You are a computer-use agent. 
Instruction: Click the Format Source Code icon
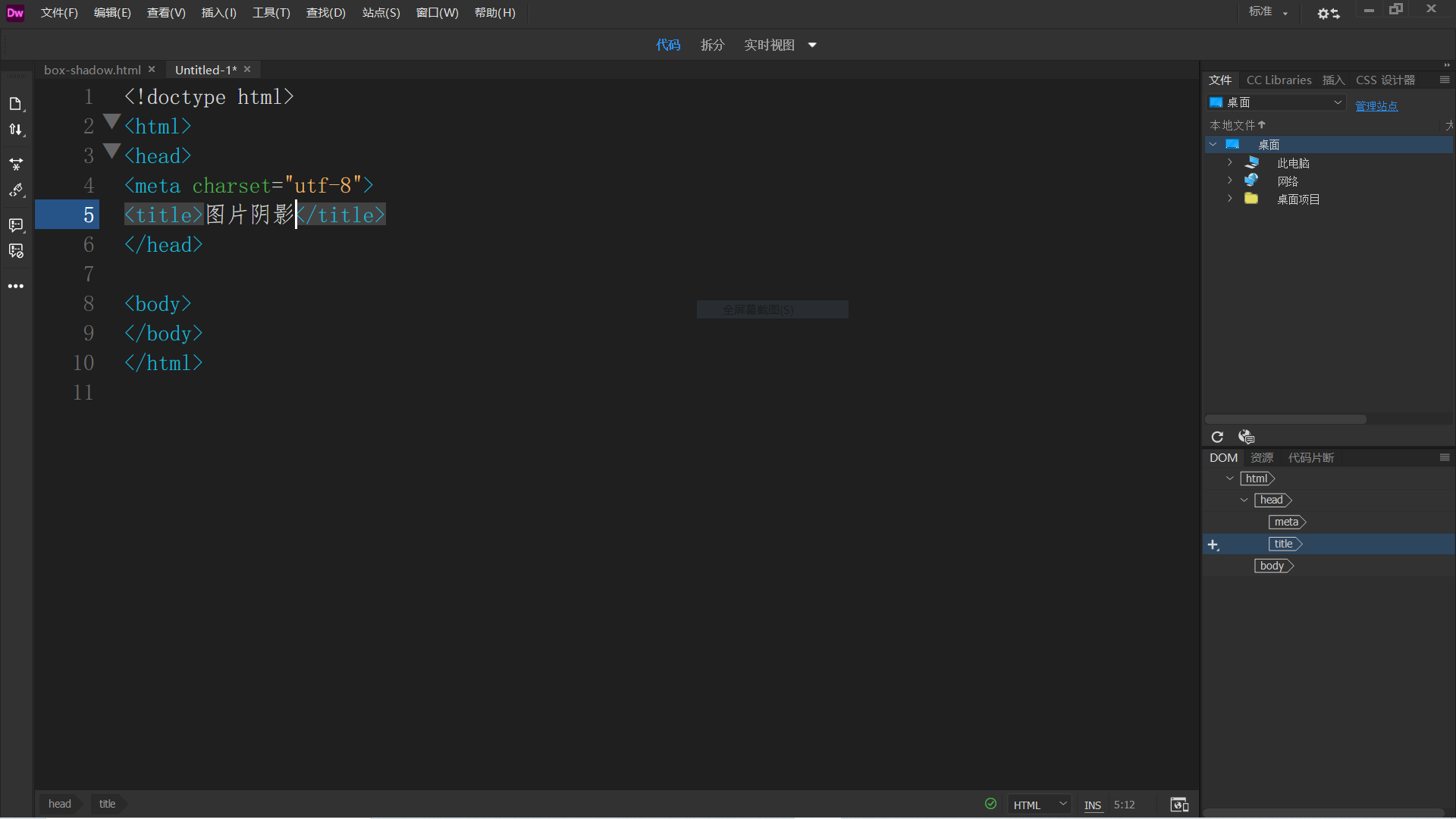[15, 190]
